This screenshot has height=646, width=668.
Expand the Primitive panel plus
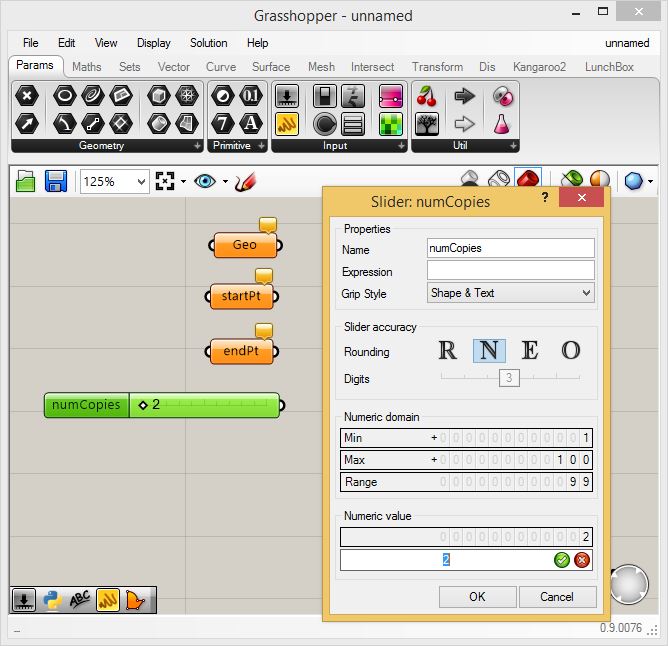tap(261, 146)
